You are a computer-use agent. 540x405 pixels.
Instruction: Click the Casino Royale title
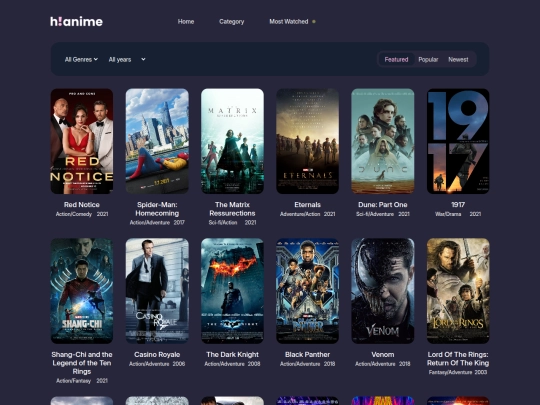(x=157, y=354)
